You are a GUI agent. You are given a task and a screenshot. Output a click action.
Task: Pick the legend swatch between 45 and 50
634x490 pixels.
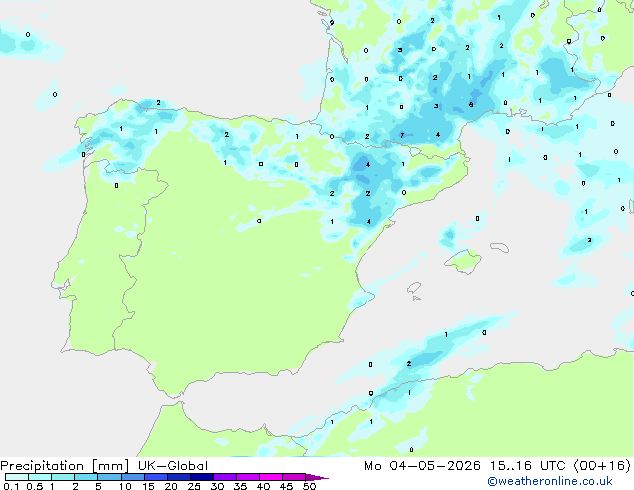click(294, 477)
